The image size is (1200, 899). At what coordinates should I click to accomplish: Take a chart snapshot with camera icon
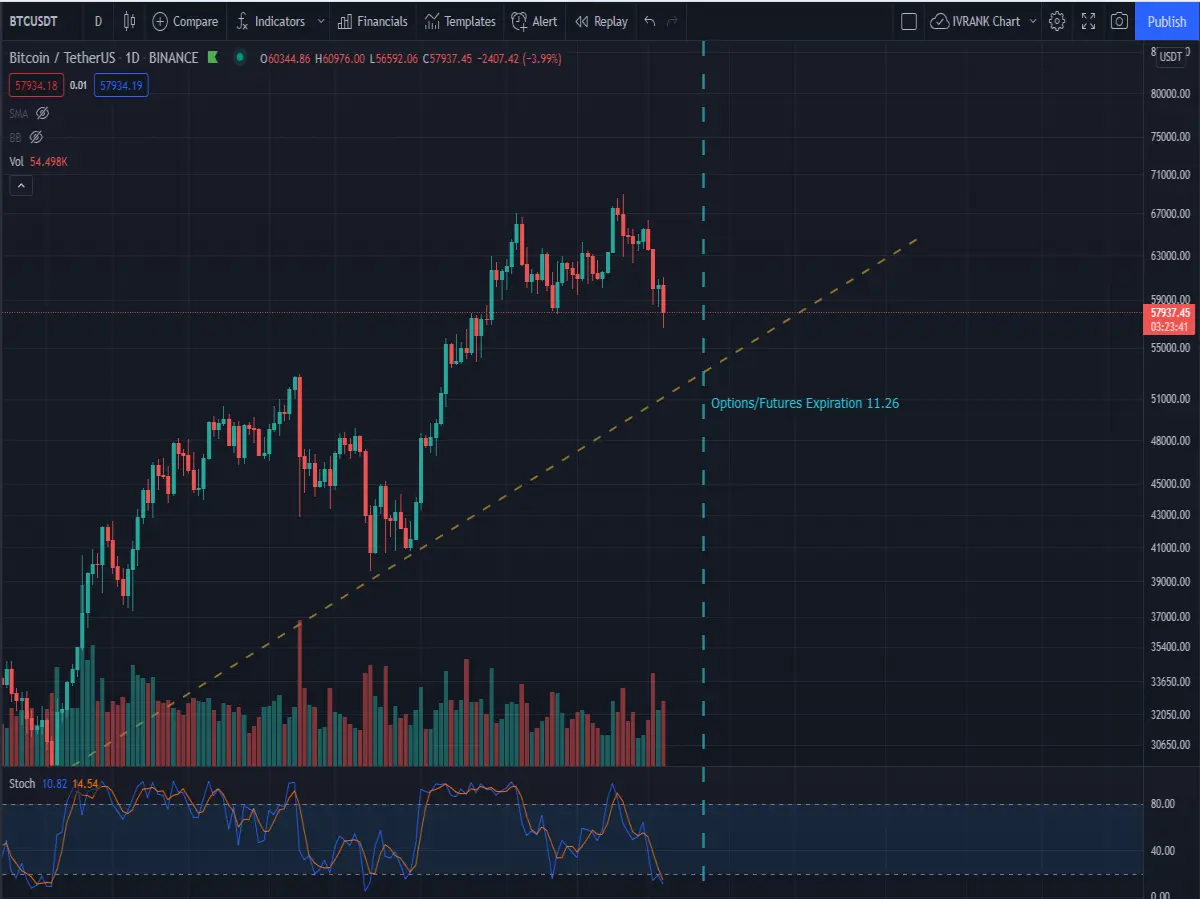[x=1120, y=21]
